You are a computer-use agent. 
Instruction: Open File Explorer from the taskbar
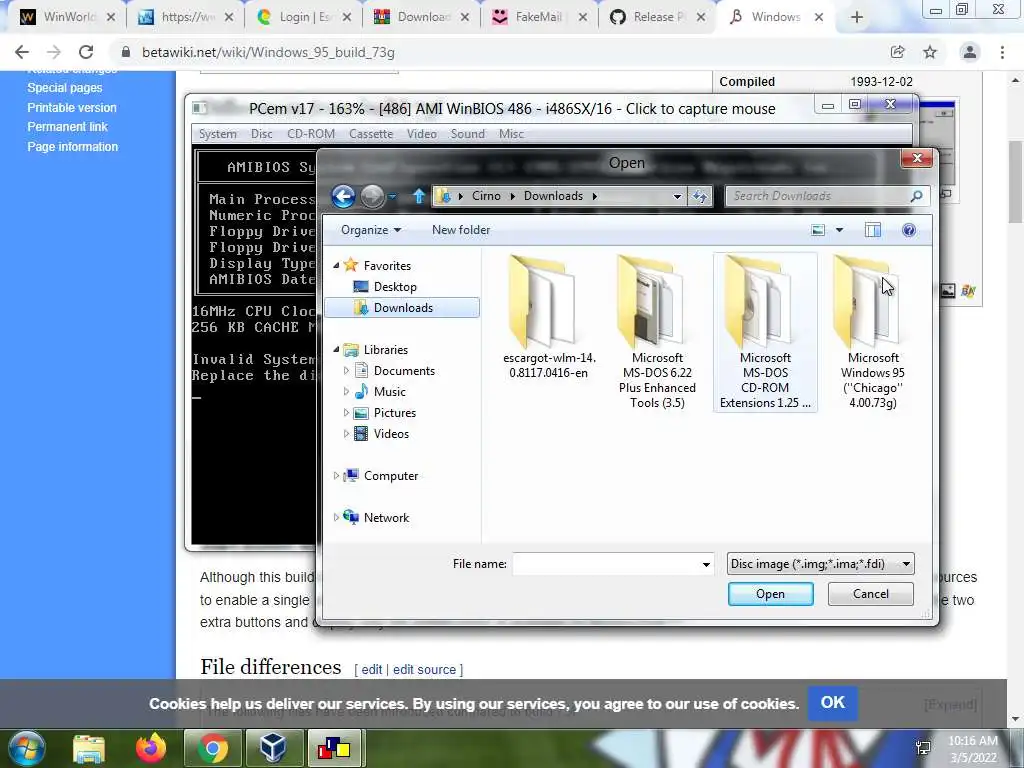point(89,749)
